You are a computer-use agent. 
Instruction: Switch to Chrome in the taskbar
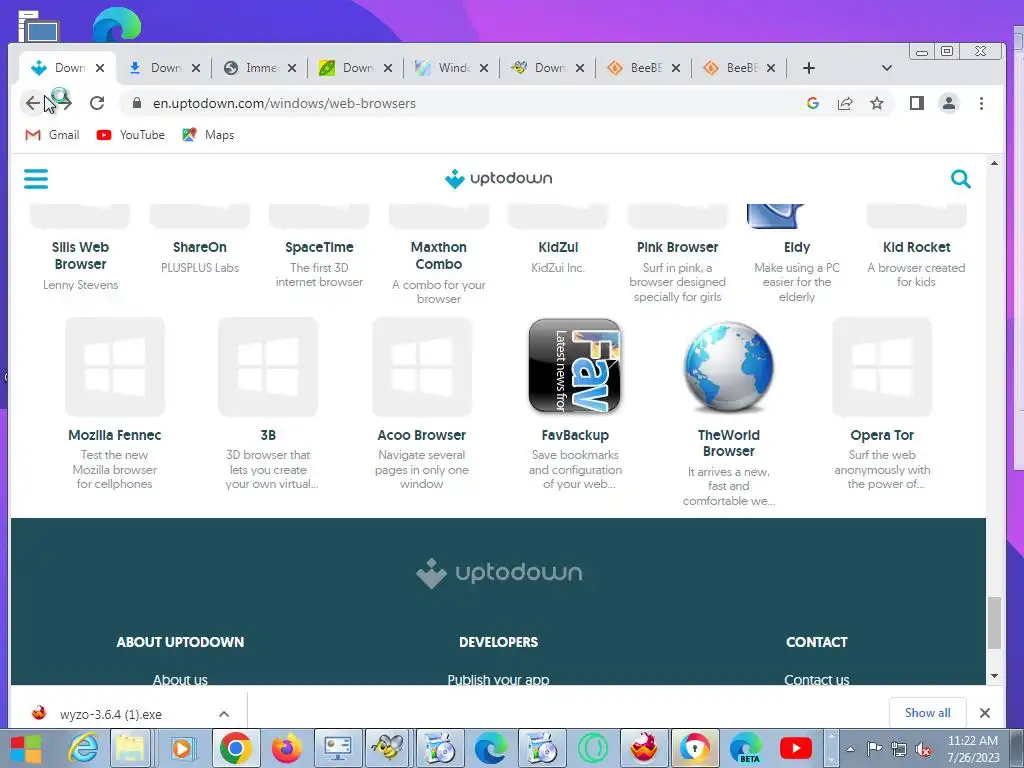pos(235,748)
